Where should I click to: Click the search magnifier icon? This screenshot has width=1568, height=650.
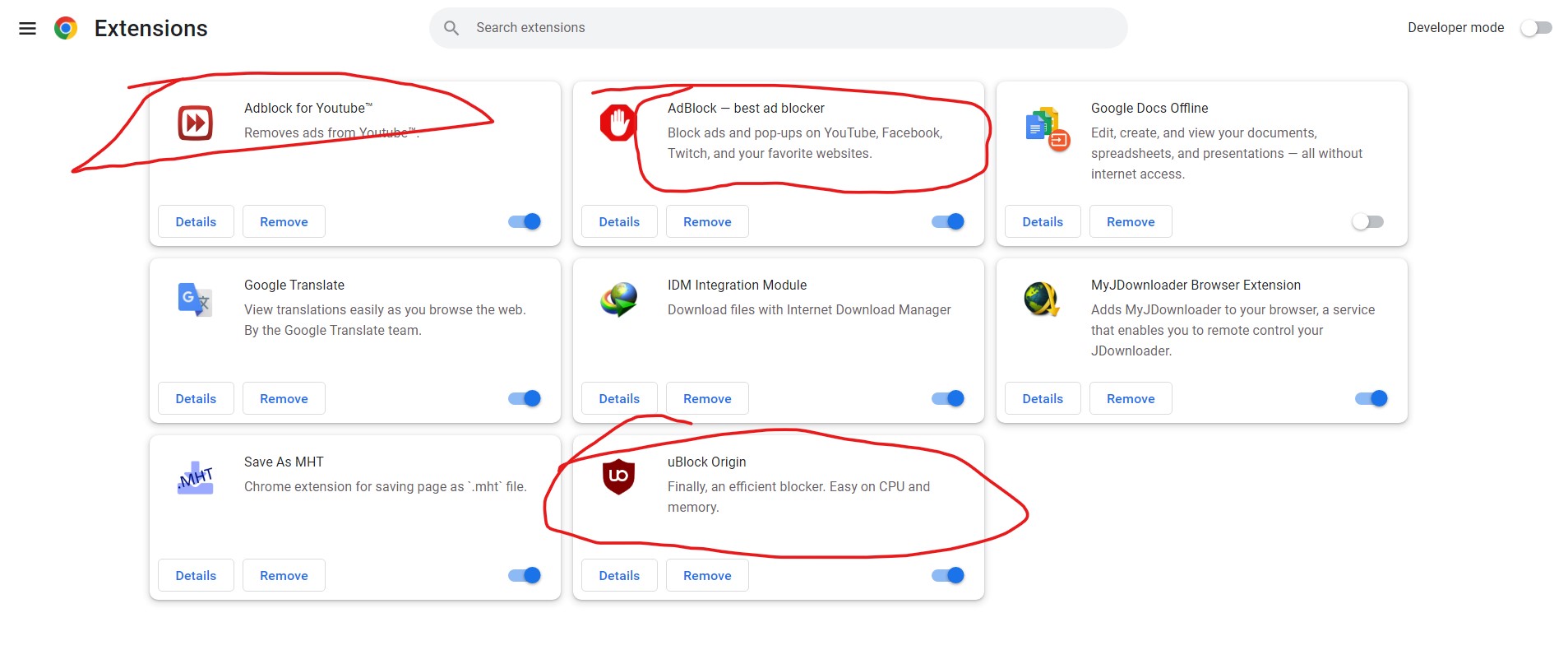pos(451,28)
